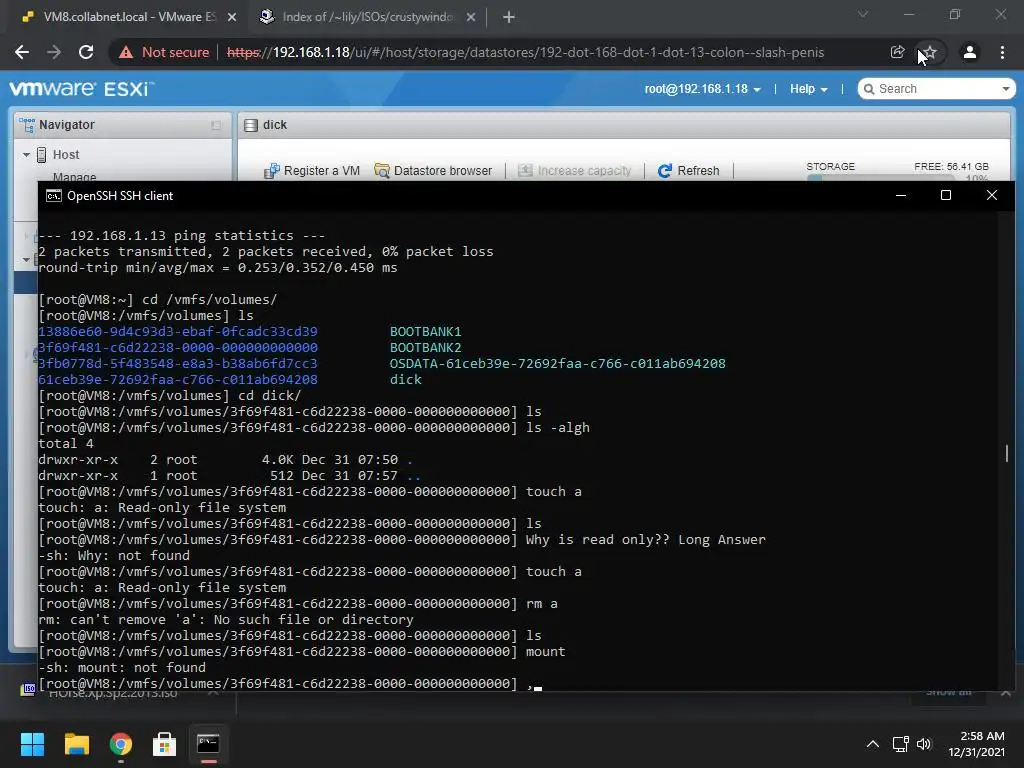The image size is (1024, 768).
Task: Click the Chrome tab search chevron
Action: coord(863,14)
